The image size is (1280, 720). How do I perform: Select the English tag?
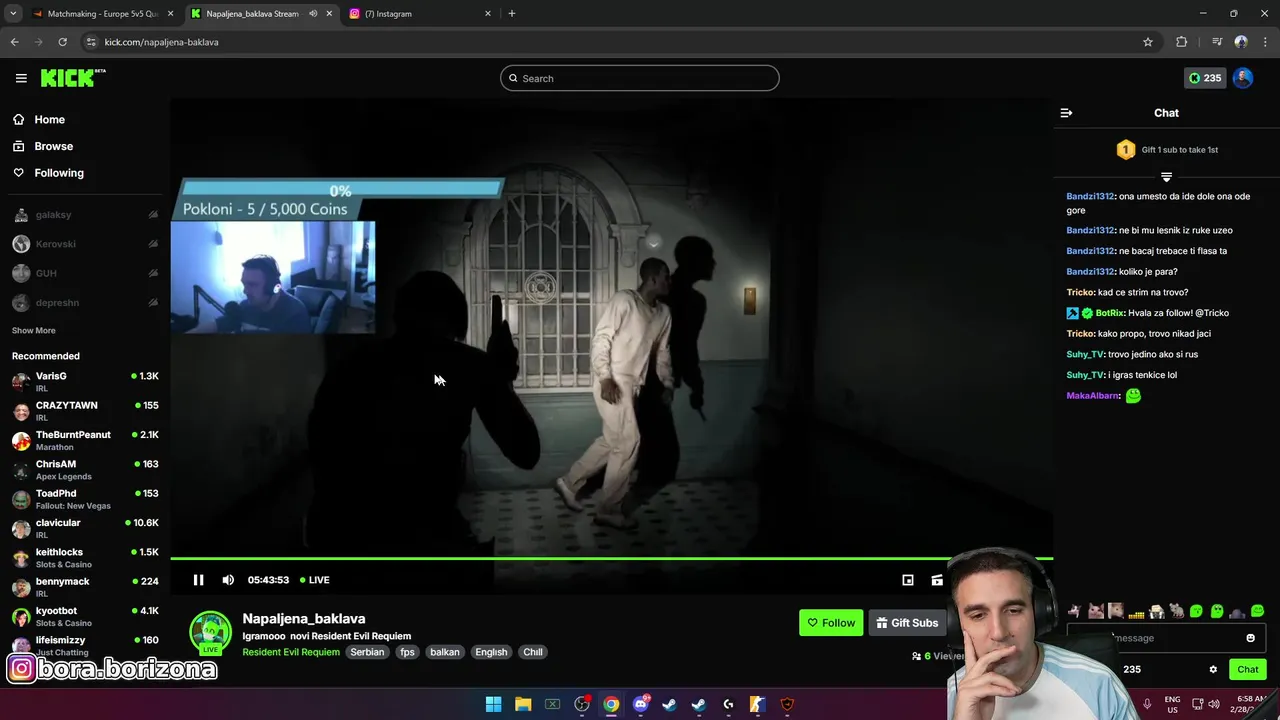(491, 652)
